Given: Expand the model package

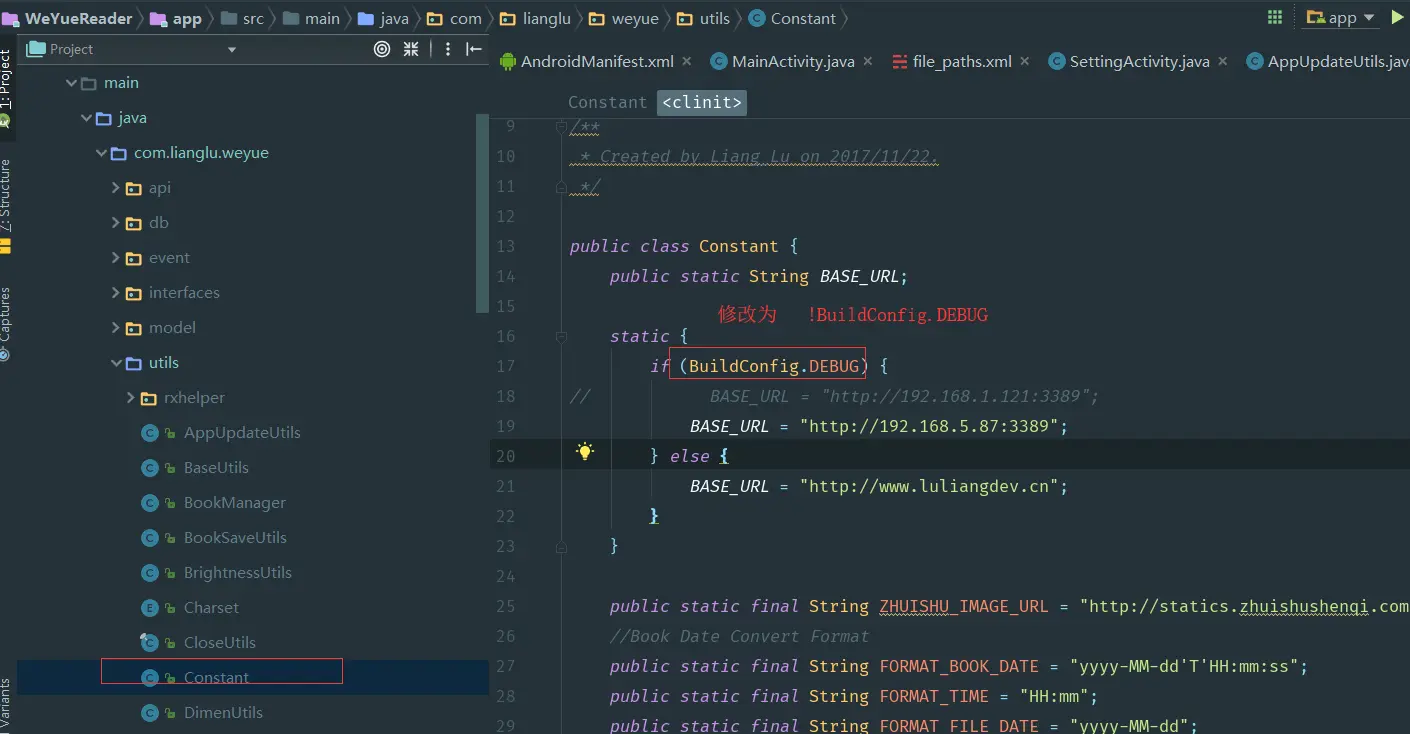Looking at the screenshot, I should (x=116, y=328).
